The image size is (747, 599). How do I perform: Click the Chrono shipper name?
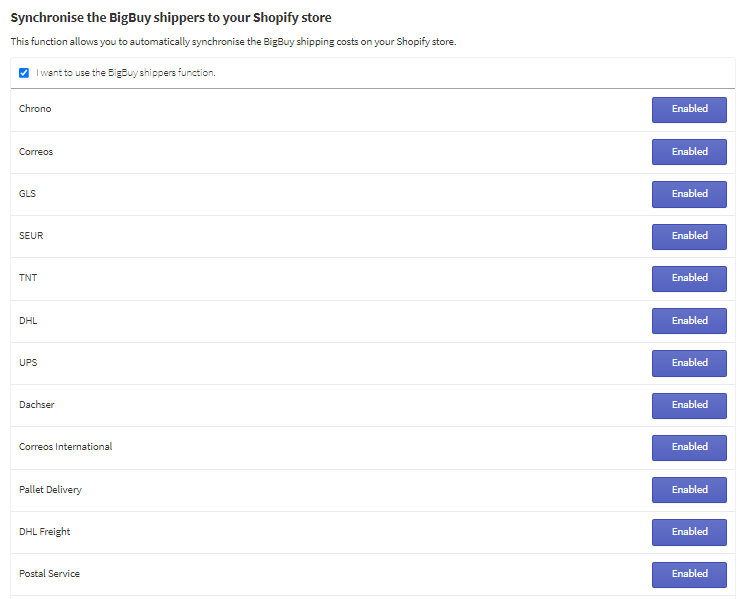35,109
